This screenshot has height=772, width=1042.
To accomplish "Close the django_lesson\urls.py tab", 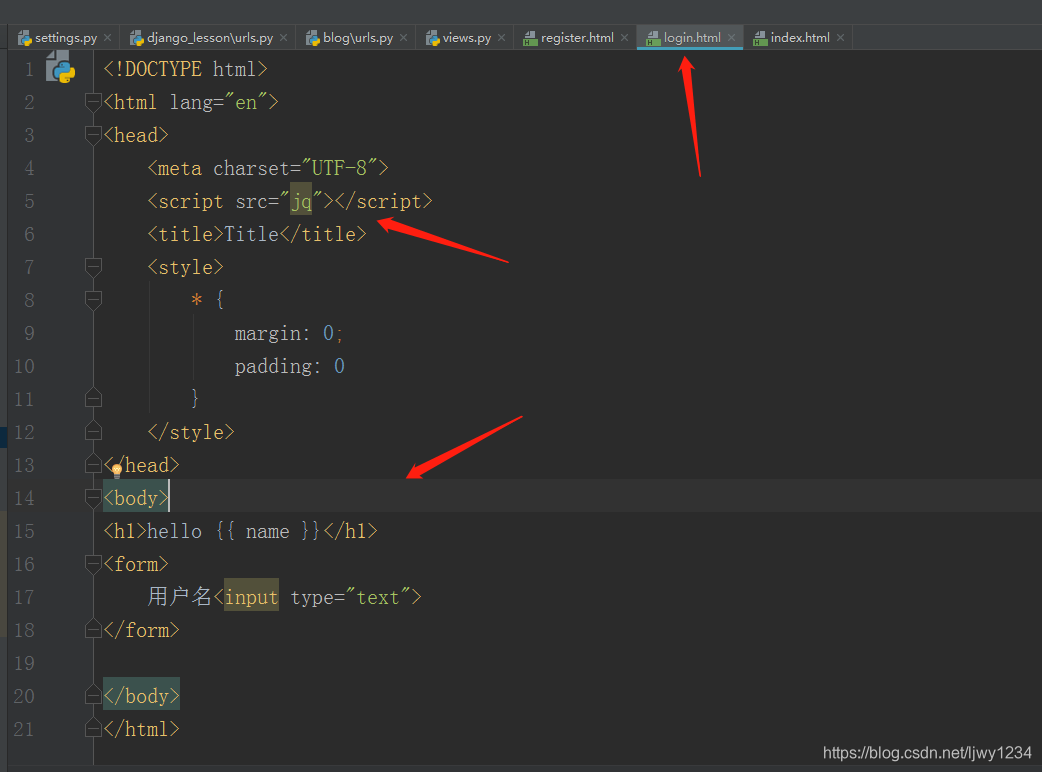I will click(x=284, y=38).
